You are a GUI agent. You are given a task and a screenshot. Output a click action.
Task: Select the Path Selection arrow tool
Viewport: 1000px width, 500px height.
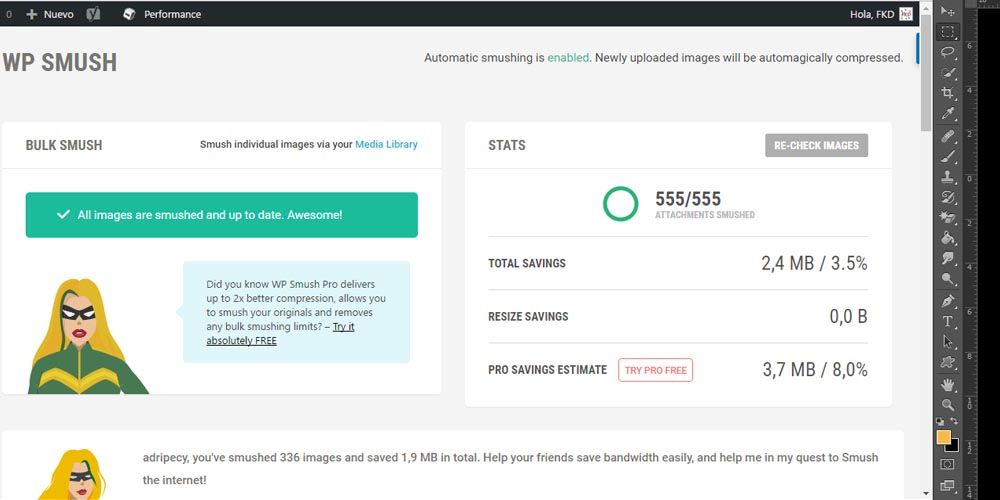948,342
